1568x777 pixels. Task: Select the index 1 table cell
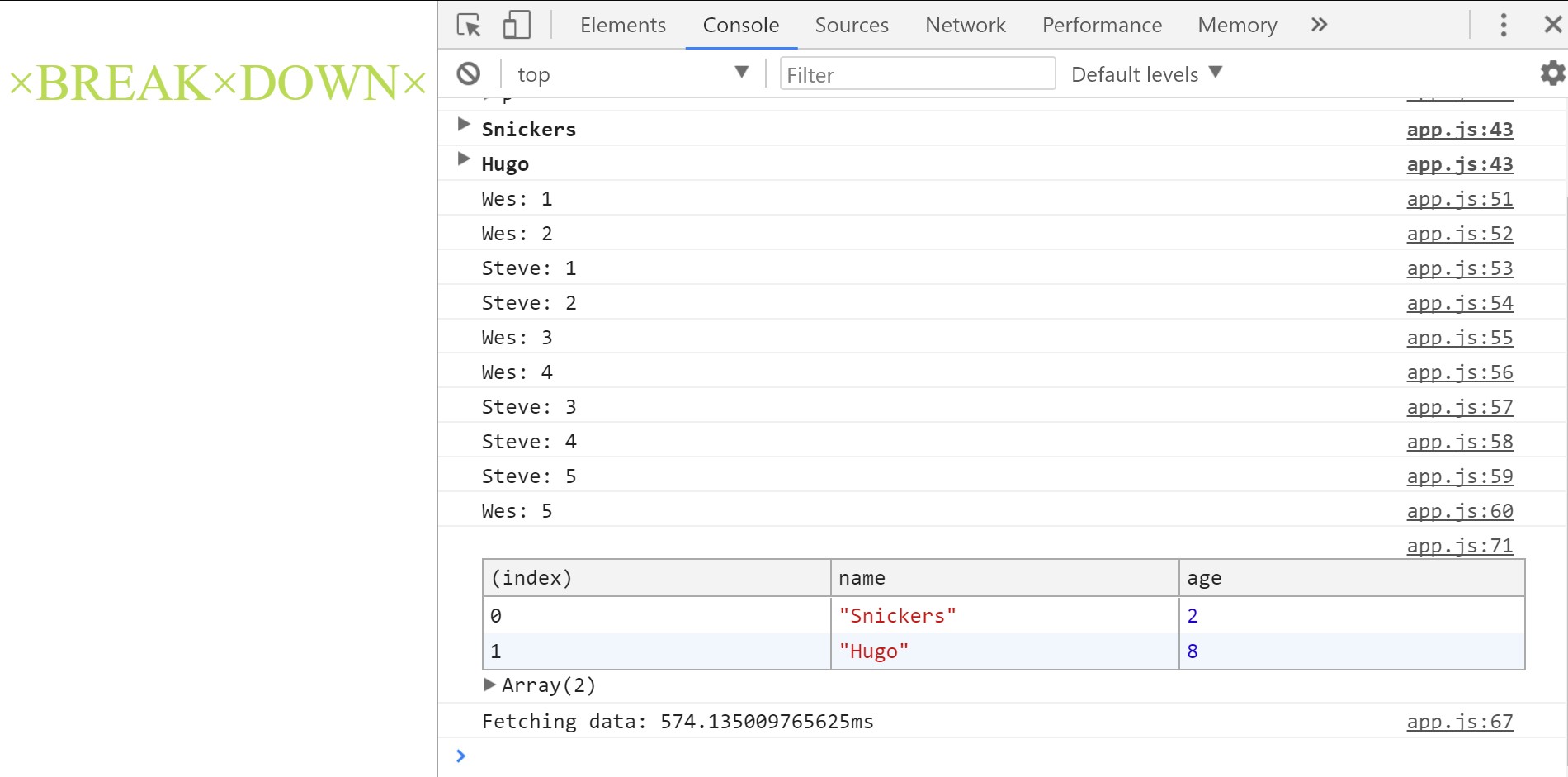(657, 651)
